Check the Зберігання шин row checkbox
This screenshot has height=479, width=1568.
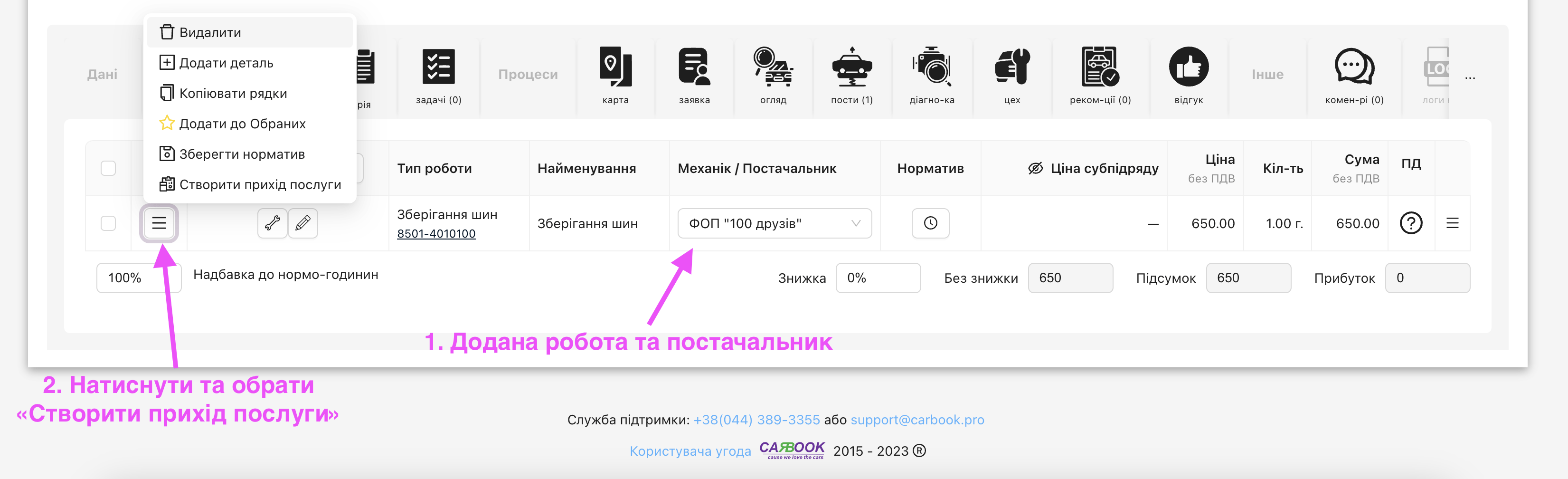[x=108, y=224]
